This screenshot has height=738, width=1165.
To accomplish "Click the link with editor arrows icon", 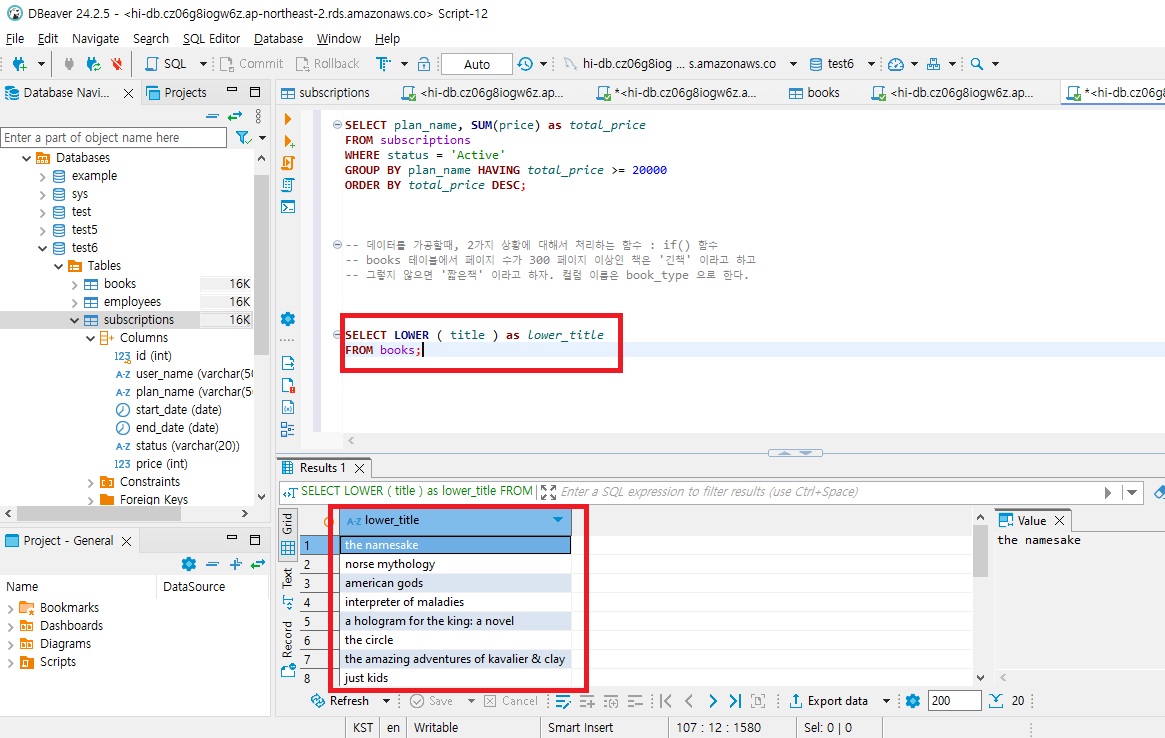I will [x=235, y=116].
